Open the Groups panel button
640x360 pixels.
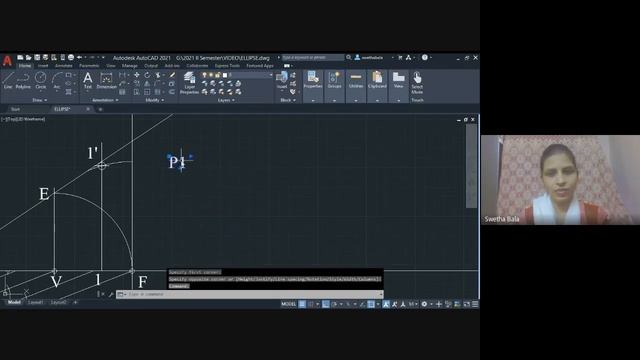click(x=334, y=80)
